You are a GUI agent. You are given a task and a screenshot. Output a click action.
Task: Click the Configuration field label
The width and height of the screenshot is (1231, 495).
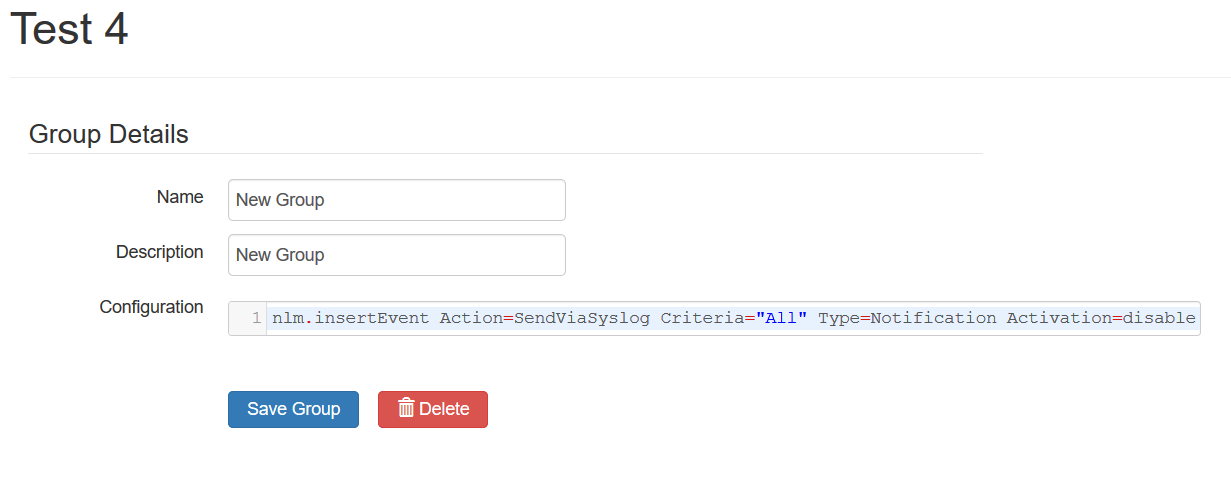click(152, 307)
